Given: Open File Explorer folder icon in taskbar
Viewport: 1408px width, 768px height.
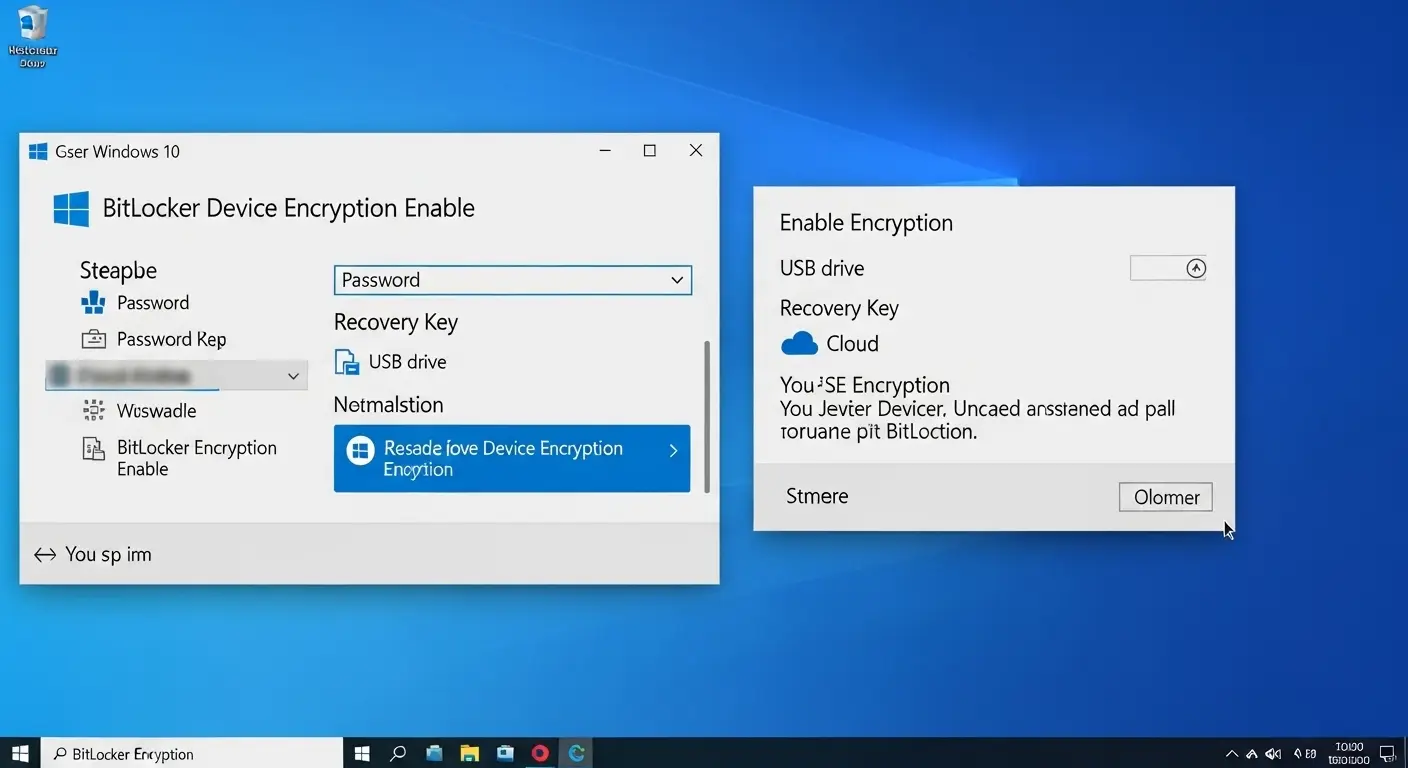Looking at the screenshot, I should click(469, 753).
